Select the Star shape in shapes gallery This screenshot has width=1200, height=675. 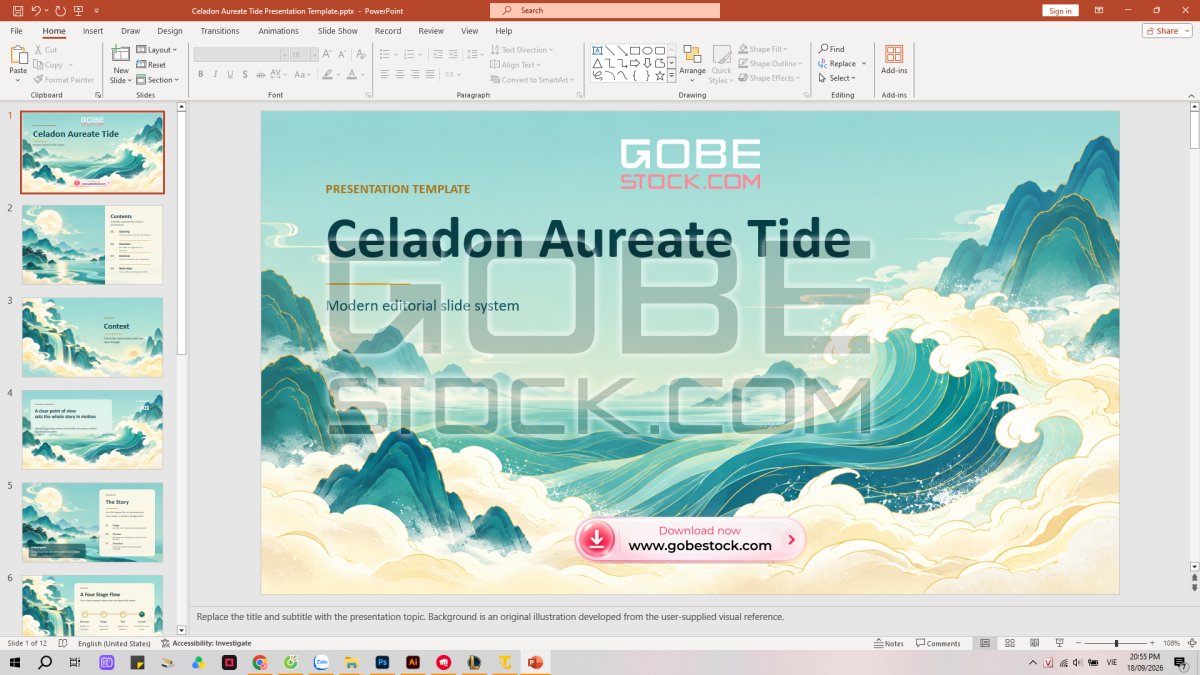(x=660, y=75)
